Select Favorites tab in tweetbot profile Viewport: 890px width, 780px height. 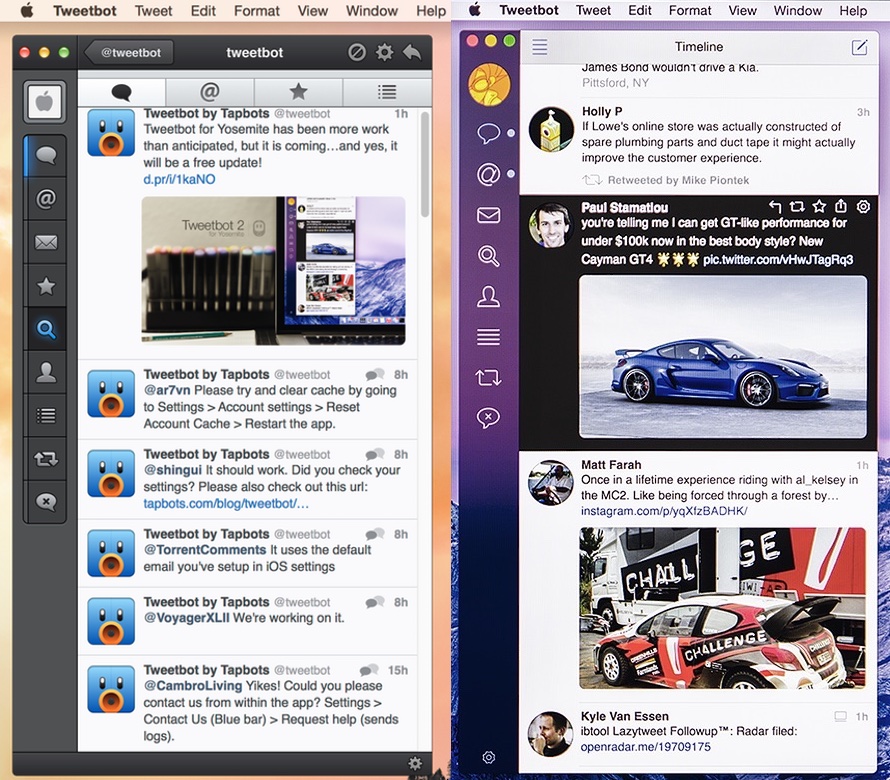pos(298,91)
